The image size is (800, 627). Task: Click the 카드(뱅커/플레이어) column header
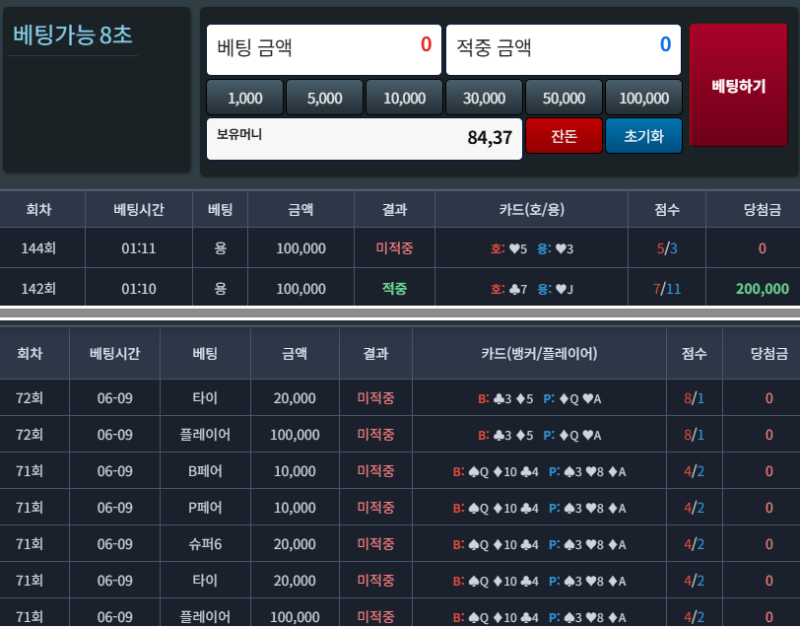click(539, 353)
